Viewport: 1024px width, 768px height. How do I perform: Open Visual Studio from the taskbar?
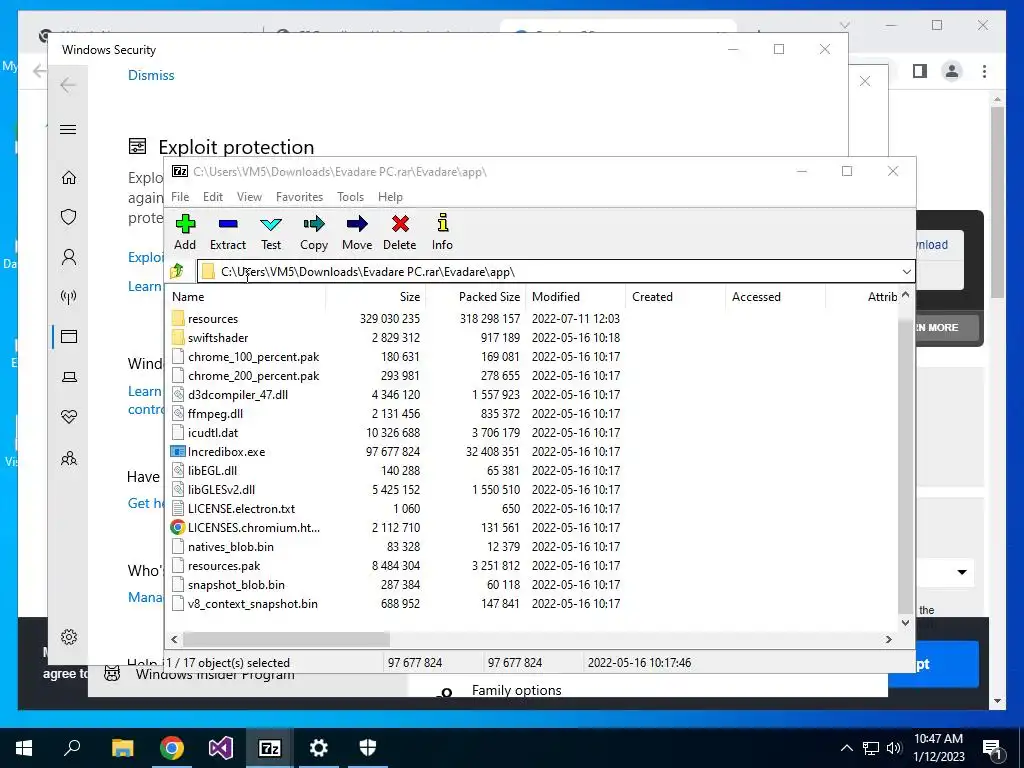pos(221,748)
